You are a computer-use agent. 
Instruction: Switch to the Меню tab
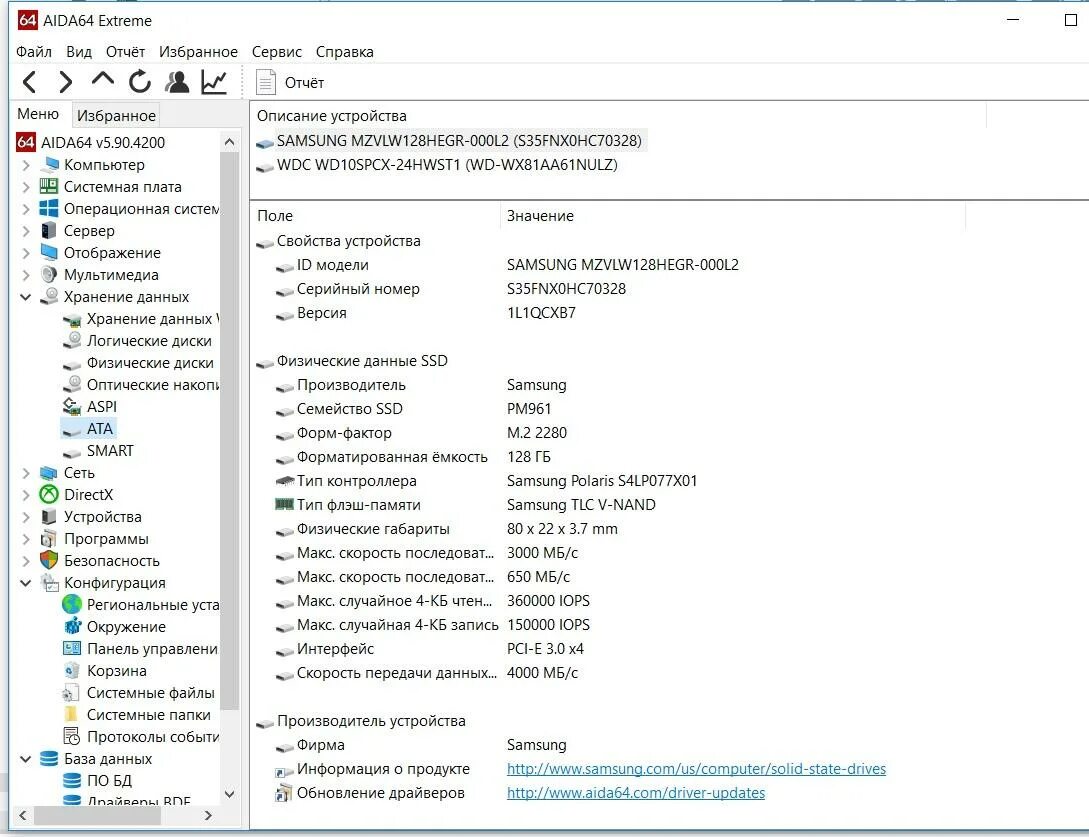(x=38, y=114)
